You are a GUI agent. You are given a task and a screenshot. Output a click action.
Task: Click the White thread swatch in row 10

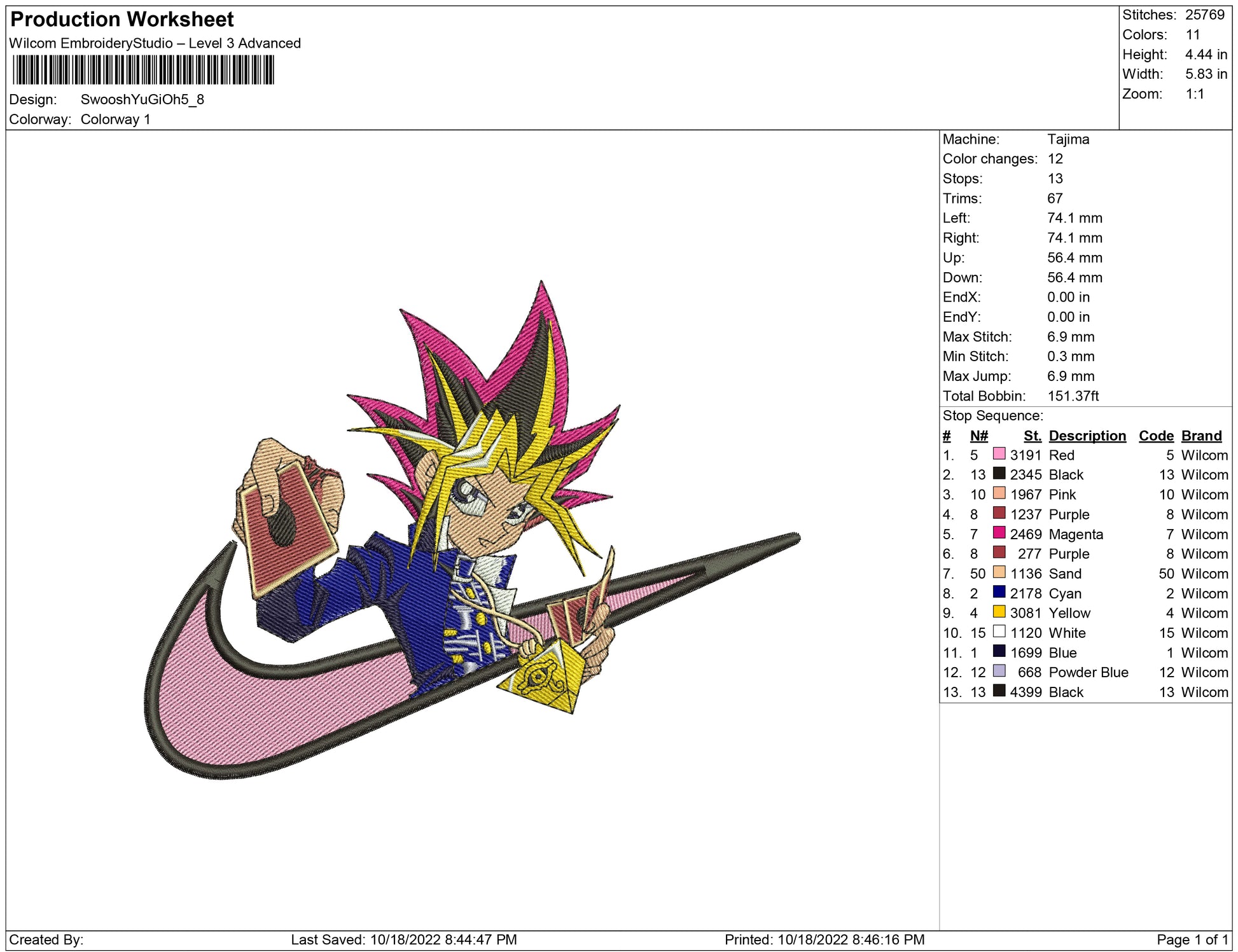999,631
